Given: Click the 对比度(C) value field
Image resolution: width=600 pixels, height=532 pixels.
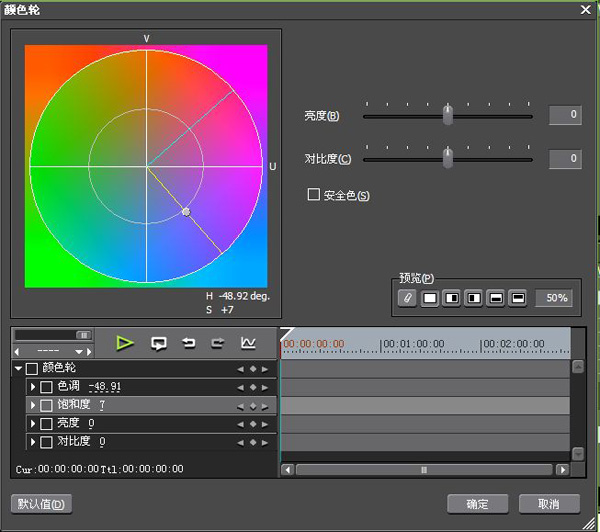Looking at the screenshot, I should (565, 158).
